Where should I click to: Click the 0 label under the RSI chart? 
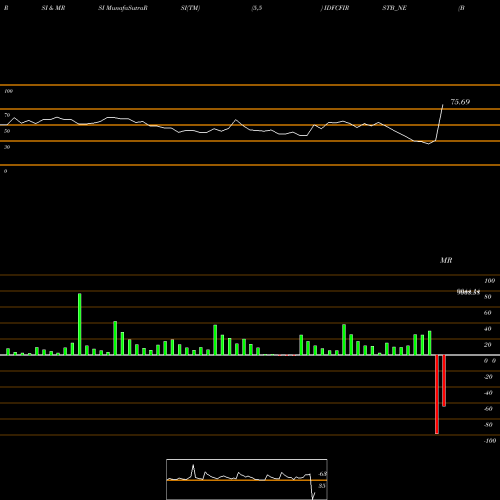(5, 171)
